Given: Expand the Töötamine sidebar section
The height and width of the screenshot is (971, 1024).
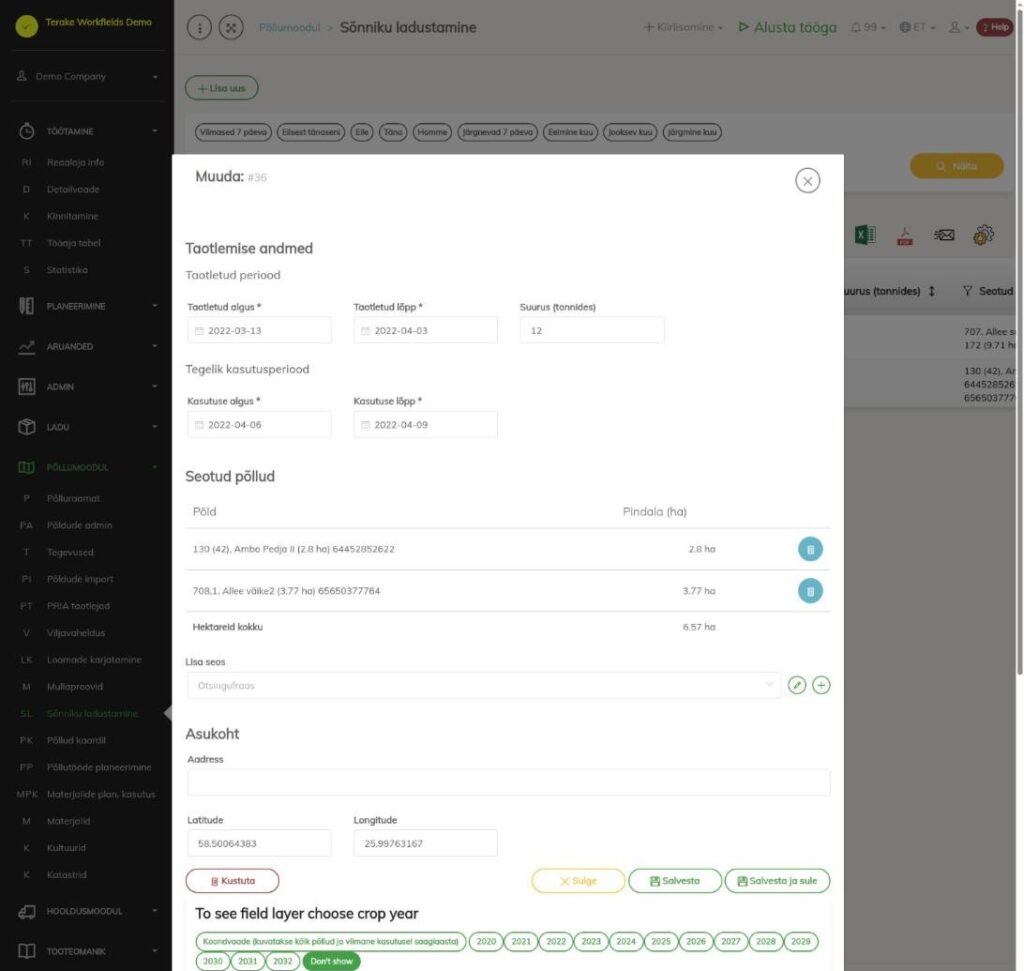Looking at the screenshot, I should pos(88,131).
